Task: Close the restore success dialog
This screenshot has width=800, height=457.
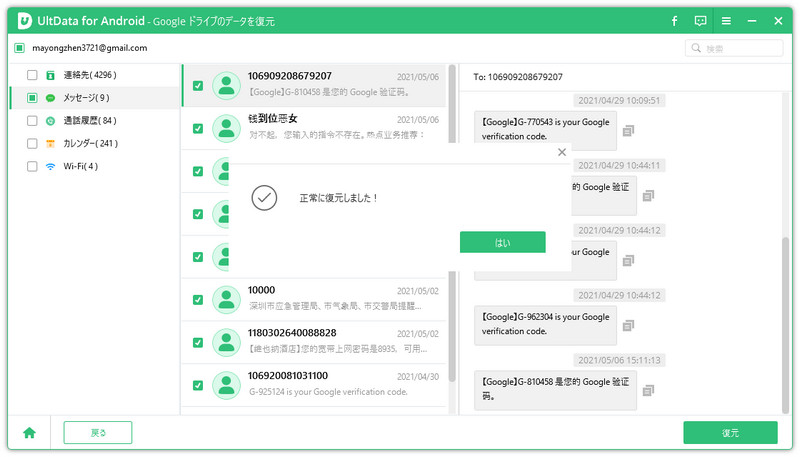Action: (x=562, y=152)
